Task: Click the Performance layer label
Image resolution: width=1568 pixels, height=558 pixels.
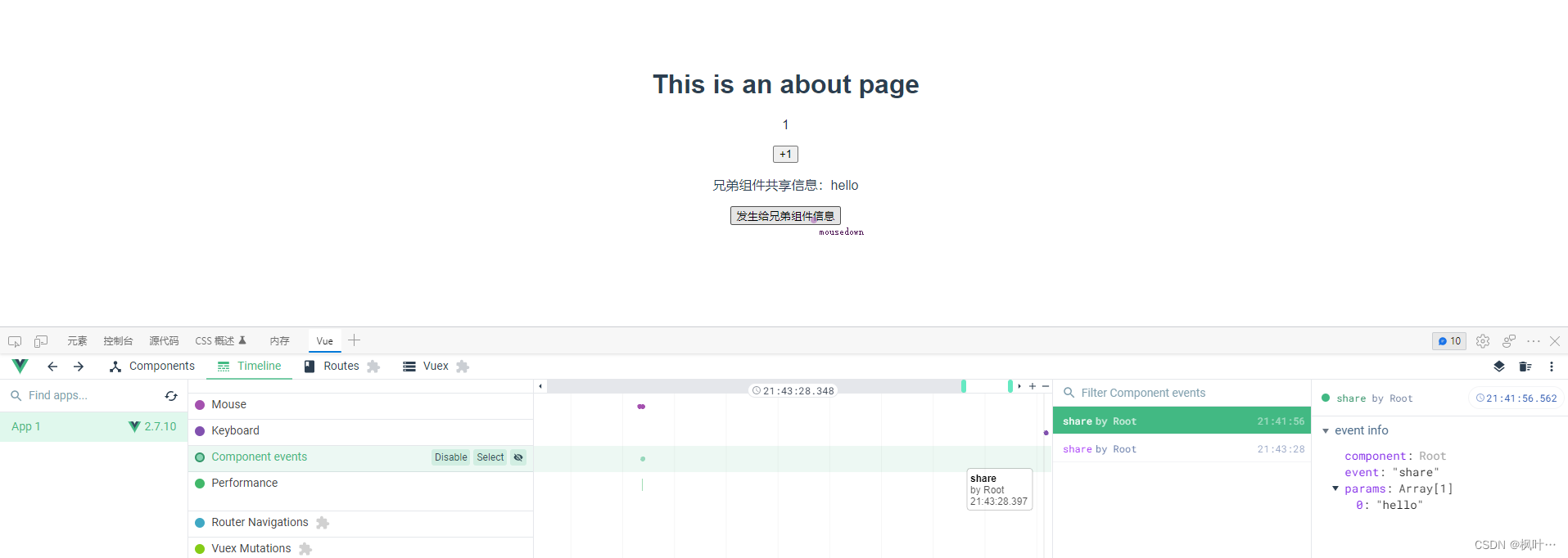Action: pos(244,484)
